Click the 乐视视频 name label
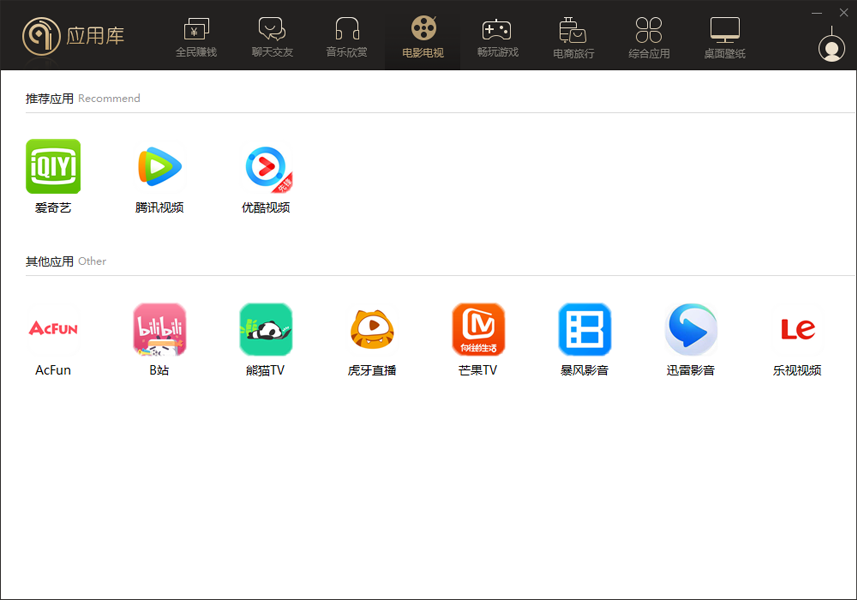Viewport: 857px width, 600px height. point(797,370)
